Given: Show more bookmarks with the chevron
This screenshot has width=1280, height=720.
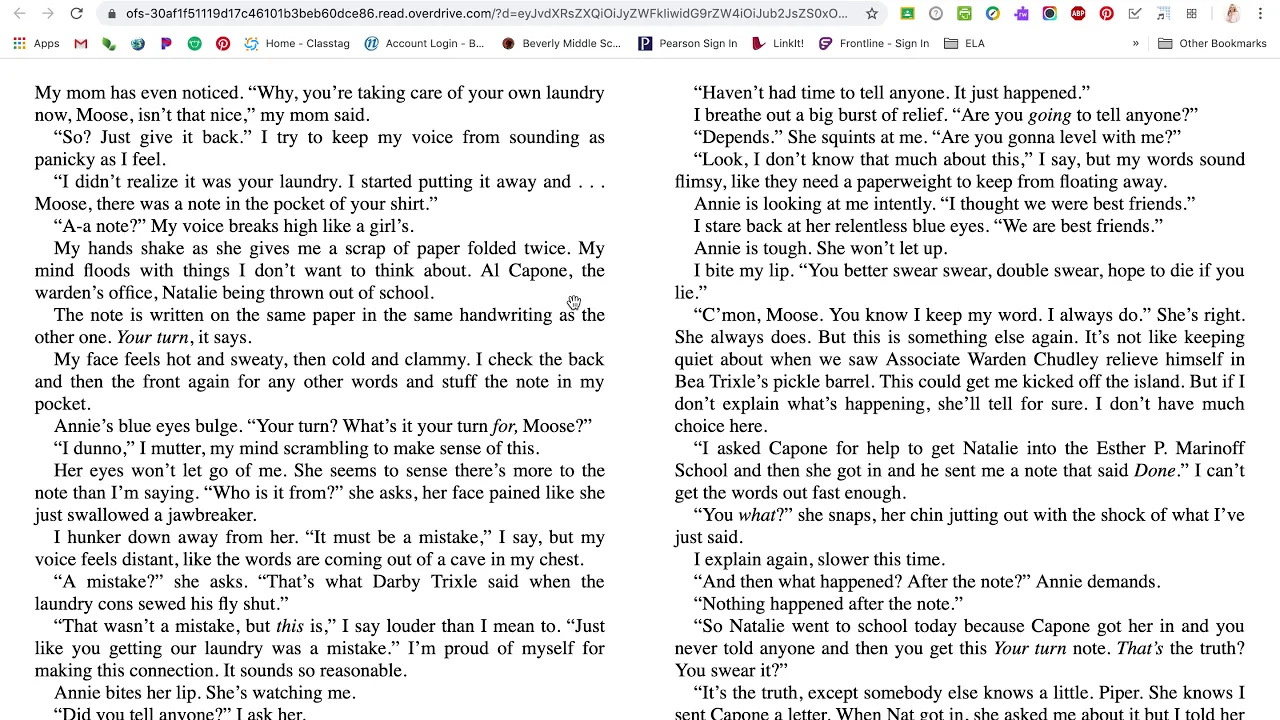Looking at the screenshot, I should [1135, 44].
